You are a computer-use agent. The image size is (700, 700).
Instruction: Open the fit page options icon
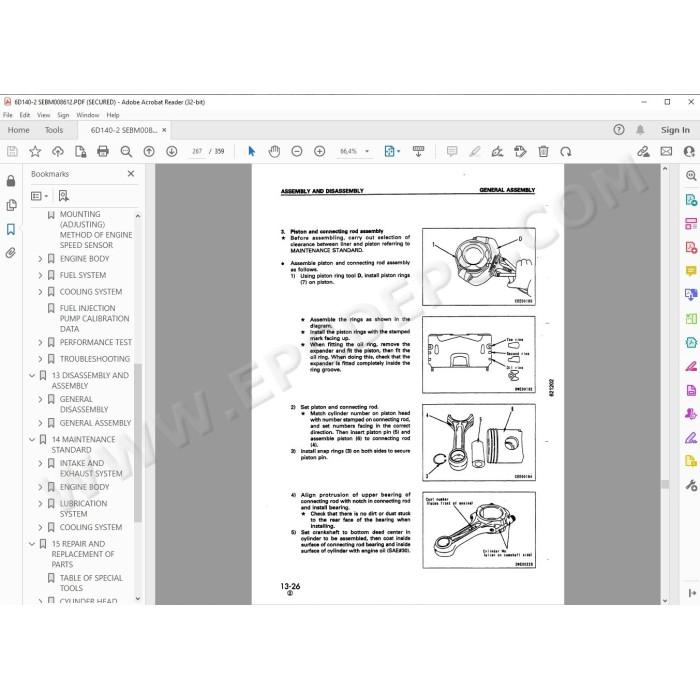tap(392, 152)
